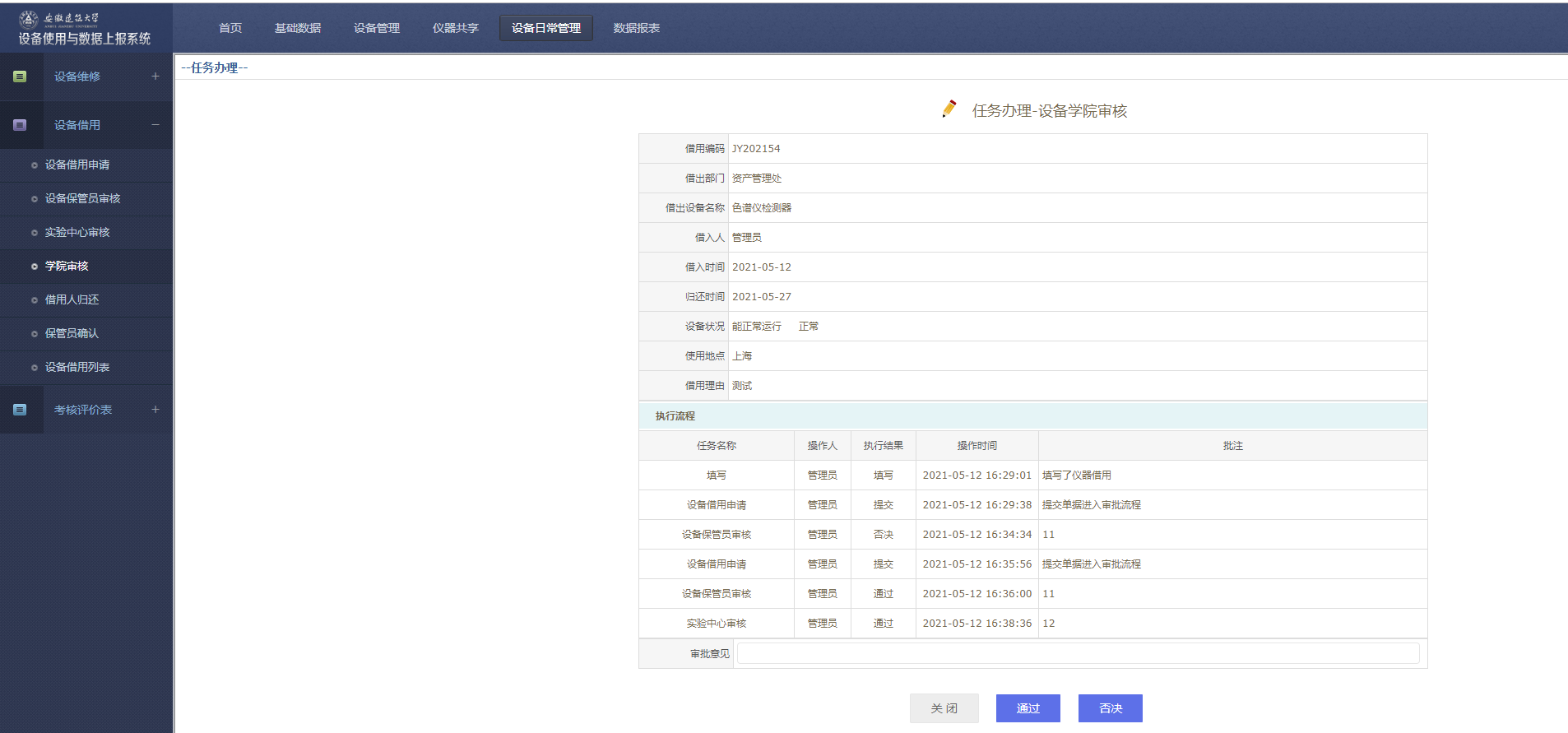Screen dimensions: 1568x733
Task: Click the 考核评价表 sidebar icon
Action: tap(20, 410)
